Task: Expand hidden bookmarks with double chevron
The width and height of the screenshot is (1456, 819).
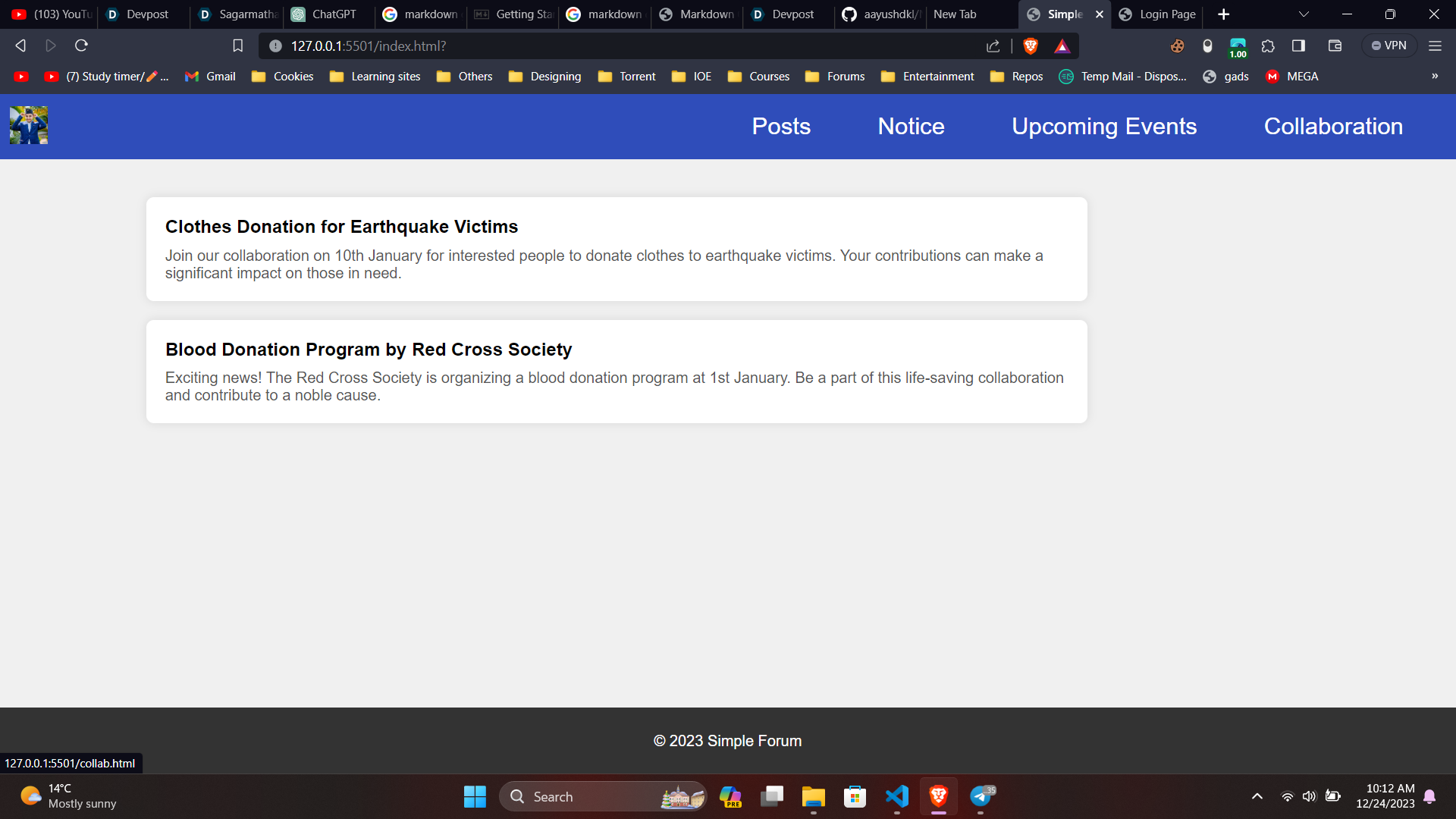Action: 1434,77
